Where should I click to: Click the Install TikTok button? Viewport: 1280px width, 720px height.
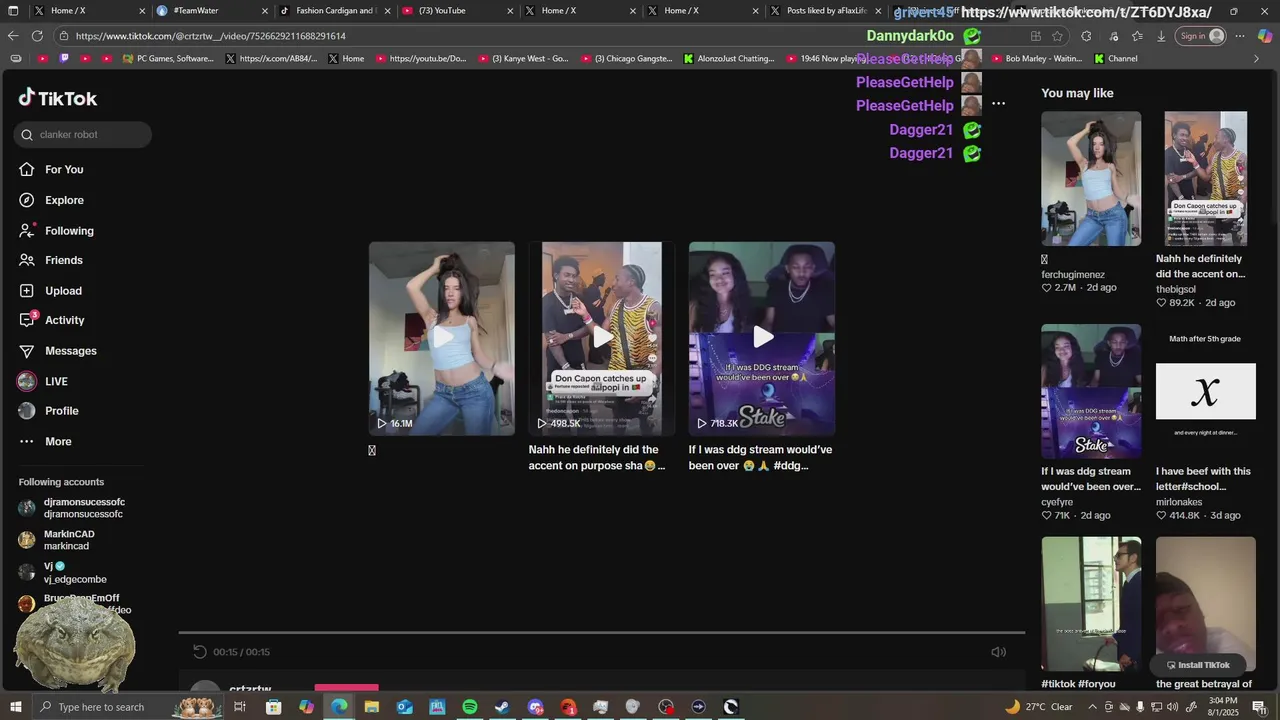1198,665
